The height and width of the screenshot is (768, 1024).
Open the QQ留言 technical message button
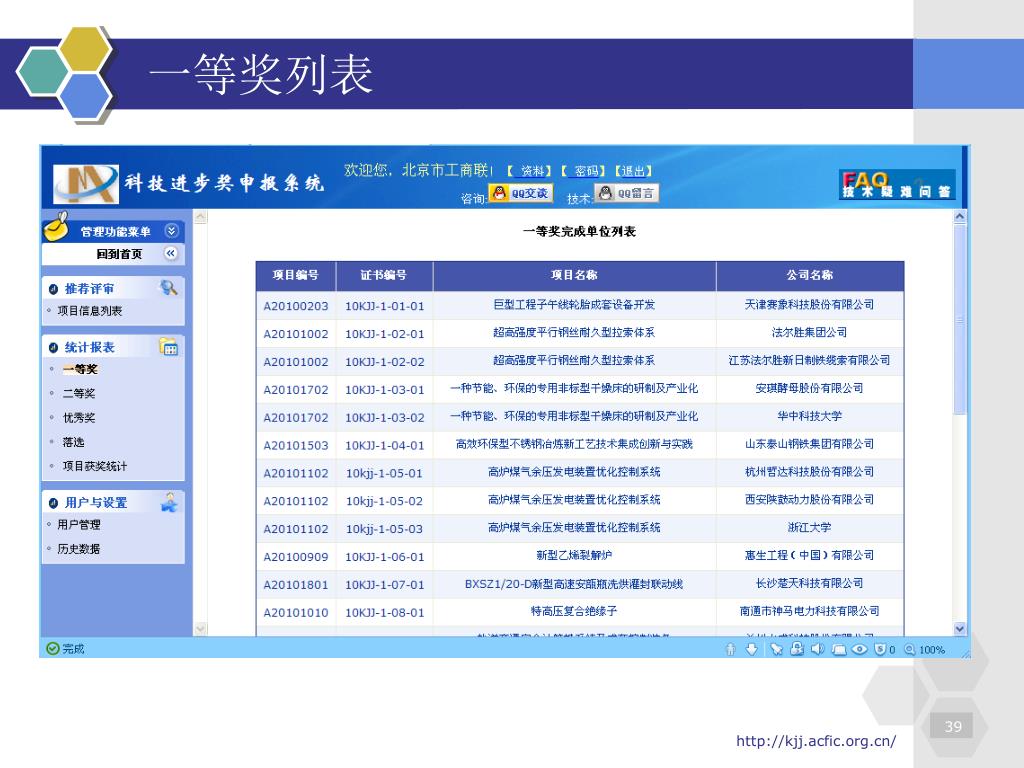pos(626,193)
